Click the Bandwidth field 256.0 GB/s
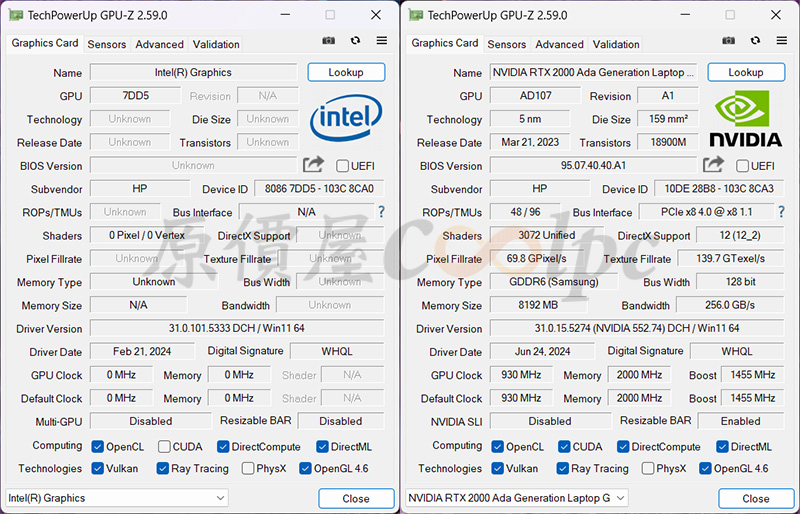Viewport: 800px width, 514px height. coord(730,305)
